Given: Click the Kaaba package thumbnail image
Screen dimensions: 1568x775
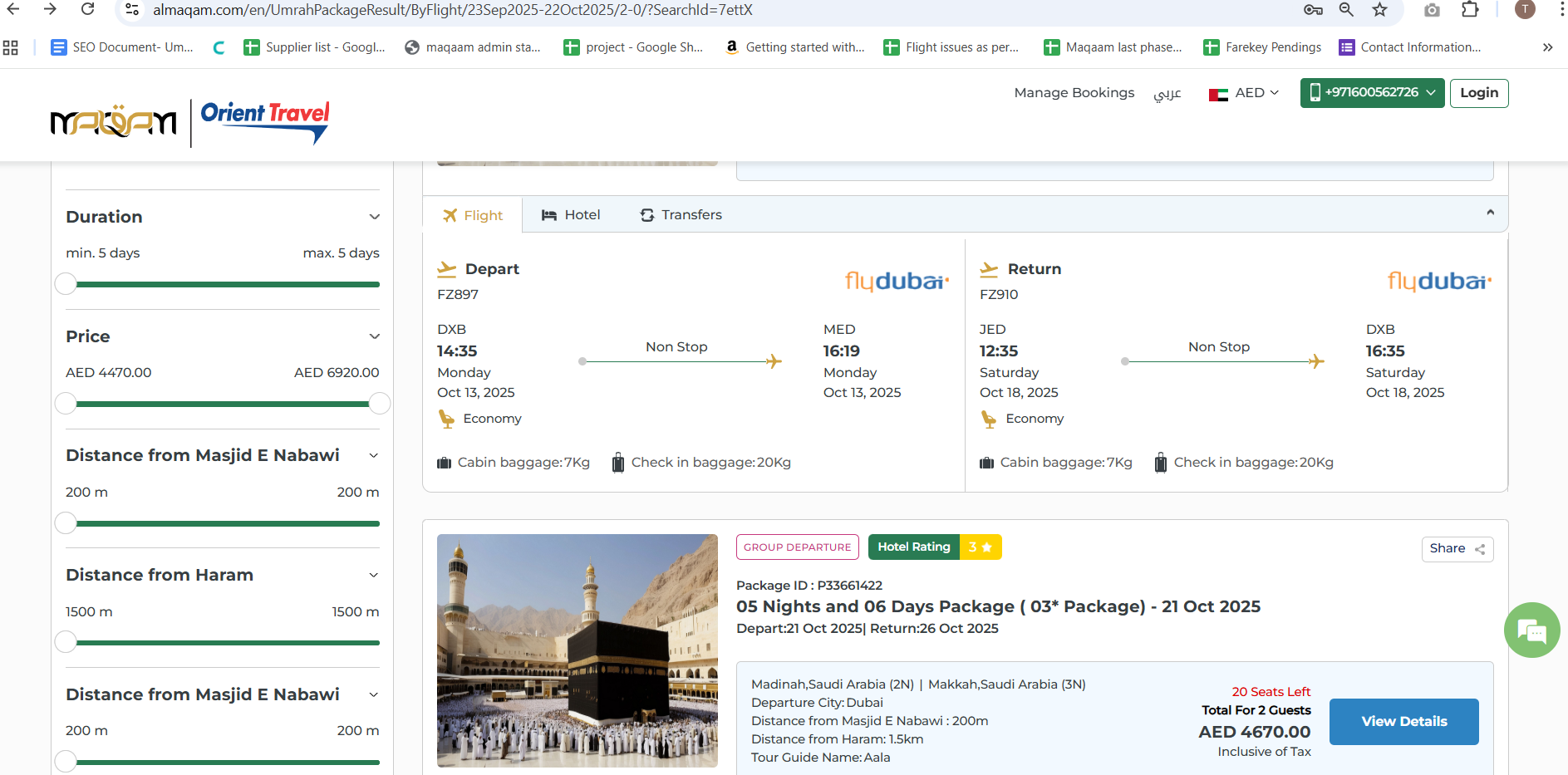Looking at the screenshot, I should coord(577,650).
